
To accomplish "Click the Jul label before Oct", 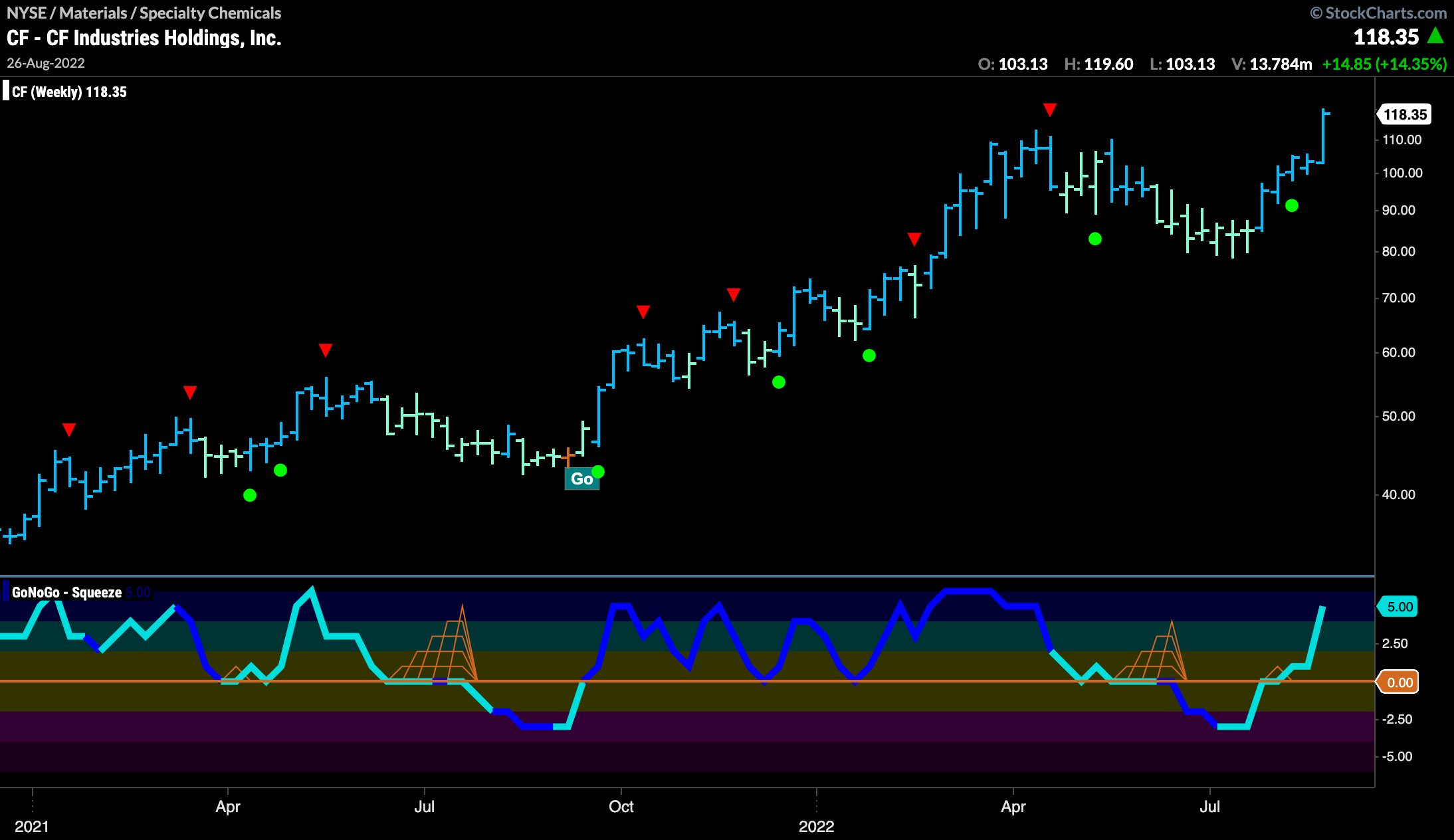I will (x=425, y=807).
